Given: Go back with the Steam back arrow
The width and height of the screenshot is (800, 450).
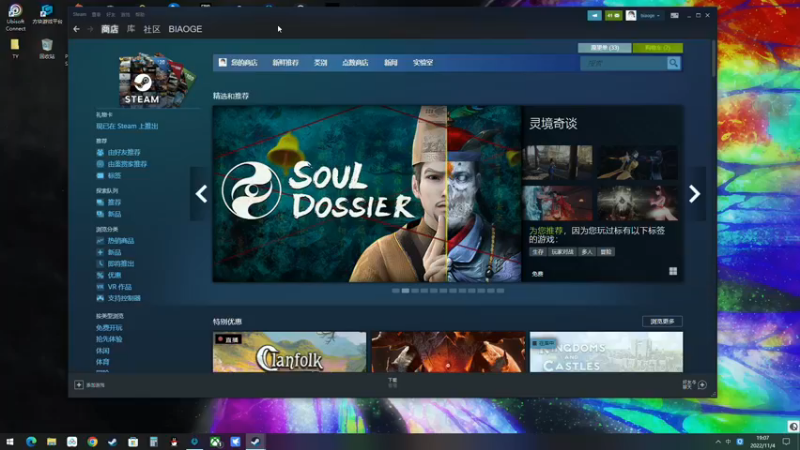Looking at the screenshot, I should click(x=77, y=29).
